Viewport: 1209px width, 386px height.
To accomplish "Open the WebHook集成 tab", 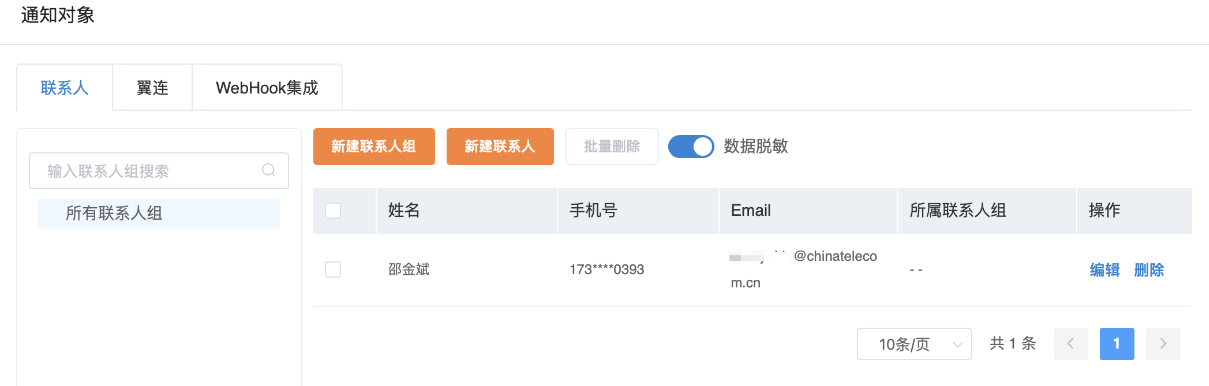I will pyautogui.click(x=267, y=87).
